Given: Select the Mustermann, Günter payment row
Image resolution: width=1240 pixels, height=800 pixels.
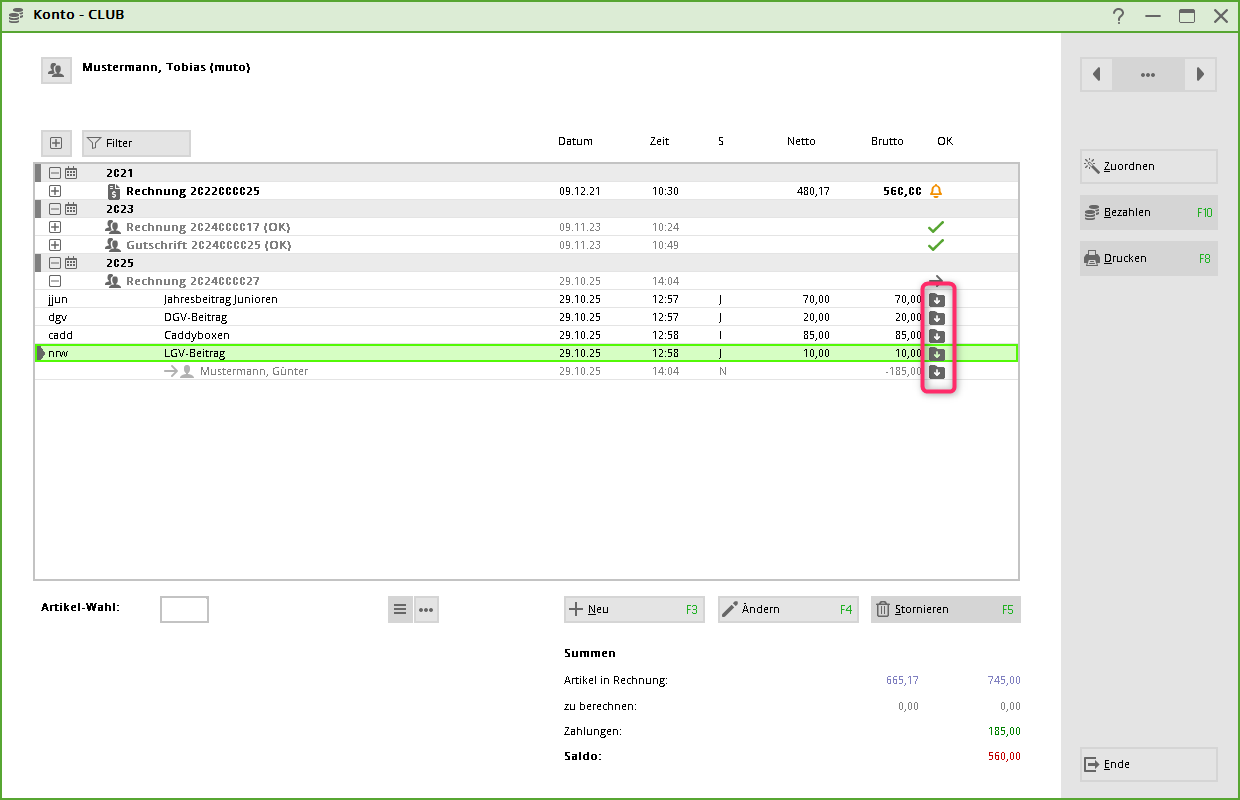Looking at the screenshot, I should [x=254, y=371].
